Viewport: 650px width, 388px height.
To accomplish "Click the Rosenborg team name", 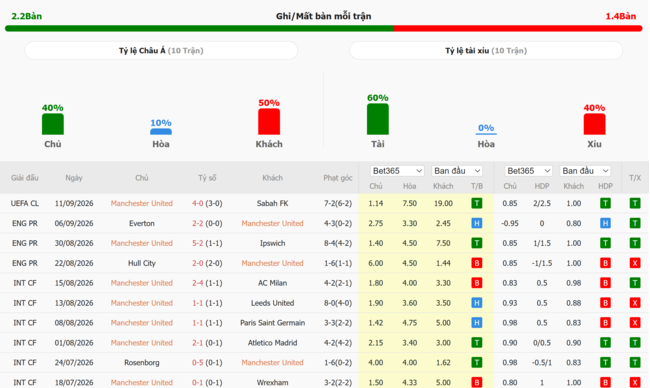I will pyautogui.click(x=141, y=363).
